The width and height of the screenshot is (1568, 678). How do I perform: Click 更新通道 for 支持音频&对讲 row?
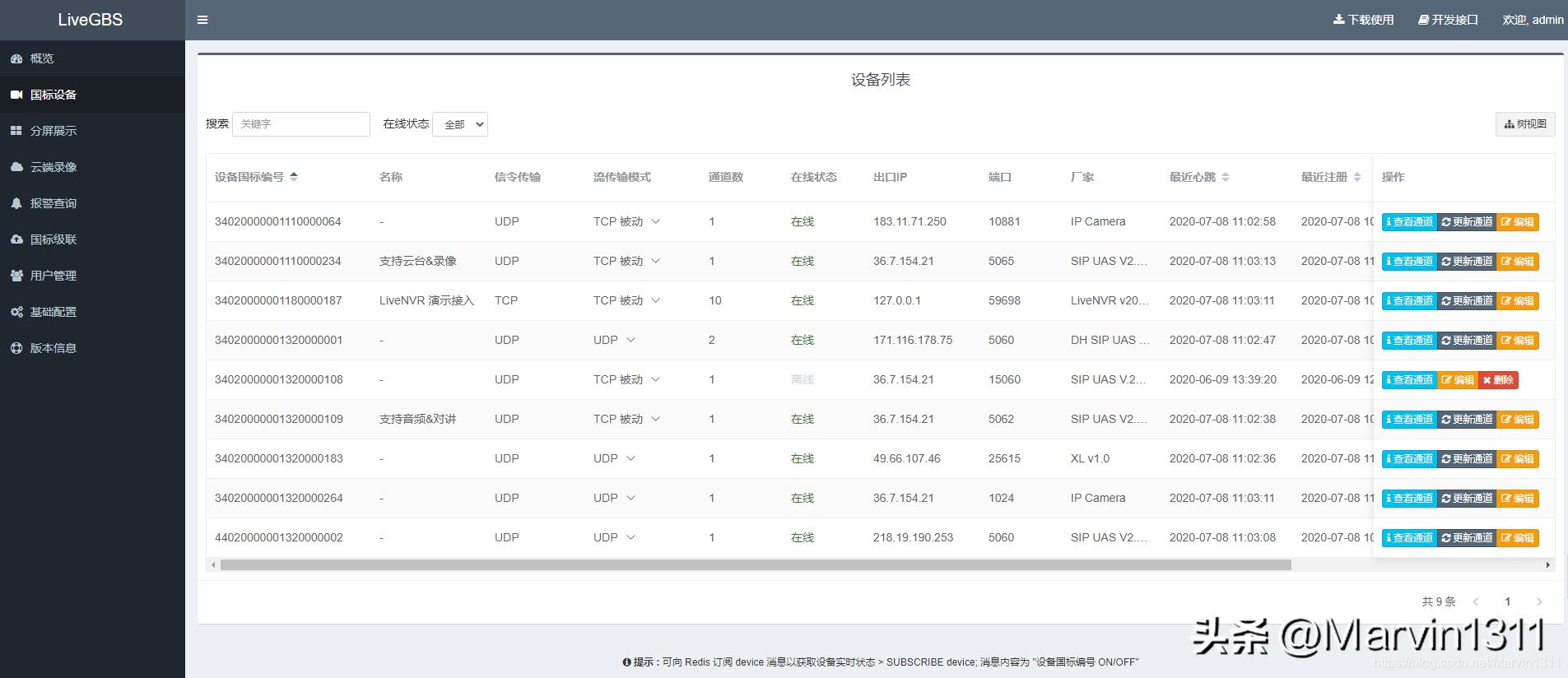click(x=1467, y=419)
